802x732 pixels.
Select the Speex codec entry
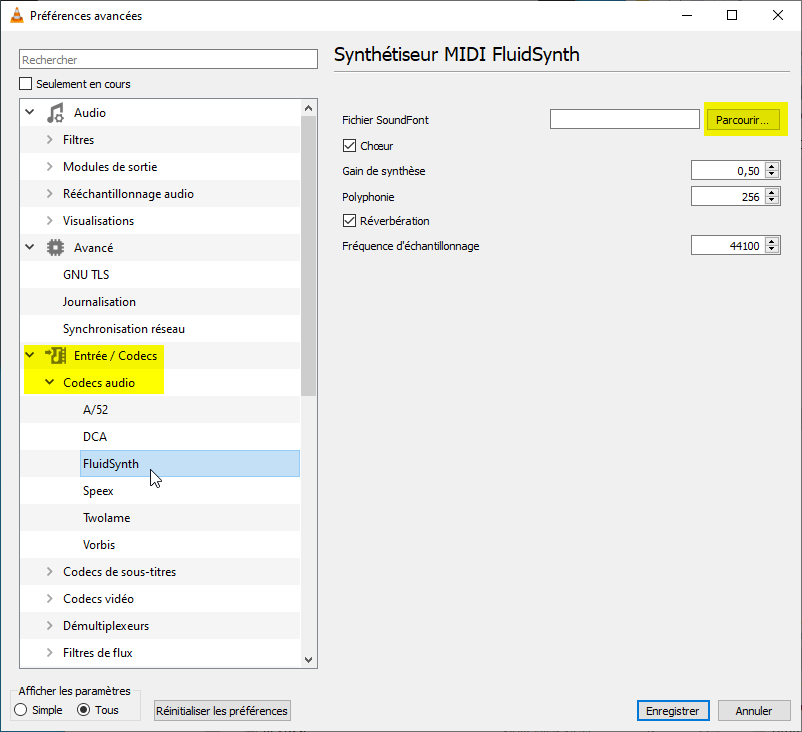tap(98, 491)
